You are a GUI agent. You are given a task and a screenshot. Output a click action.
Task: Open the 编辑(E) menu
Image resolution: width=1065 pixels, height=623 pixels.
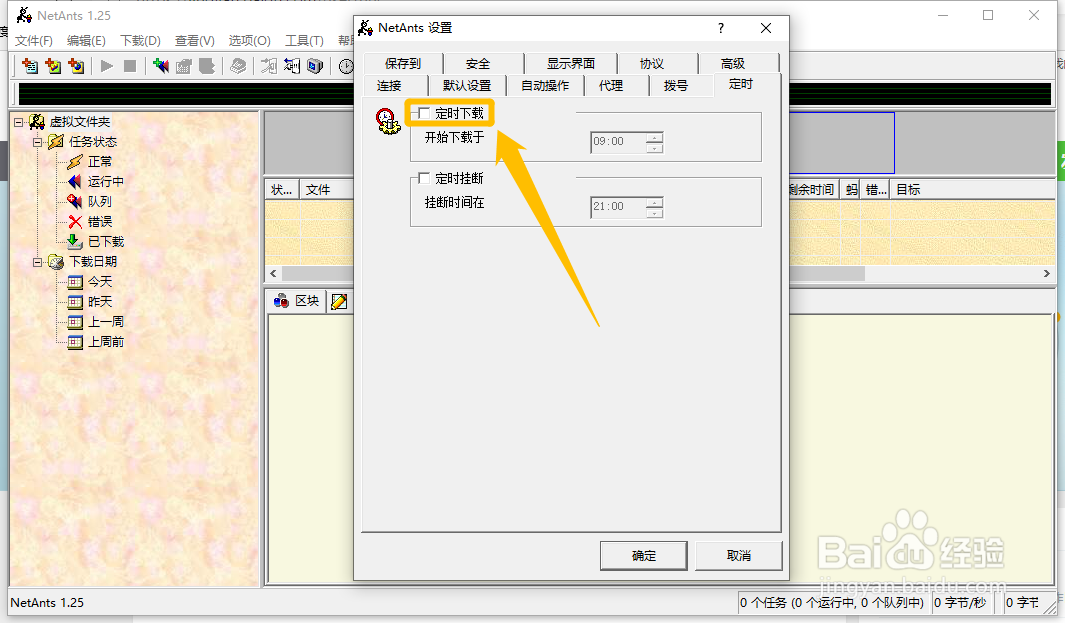86,41
